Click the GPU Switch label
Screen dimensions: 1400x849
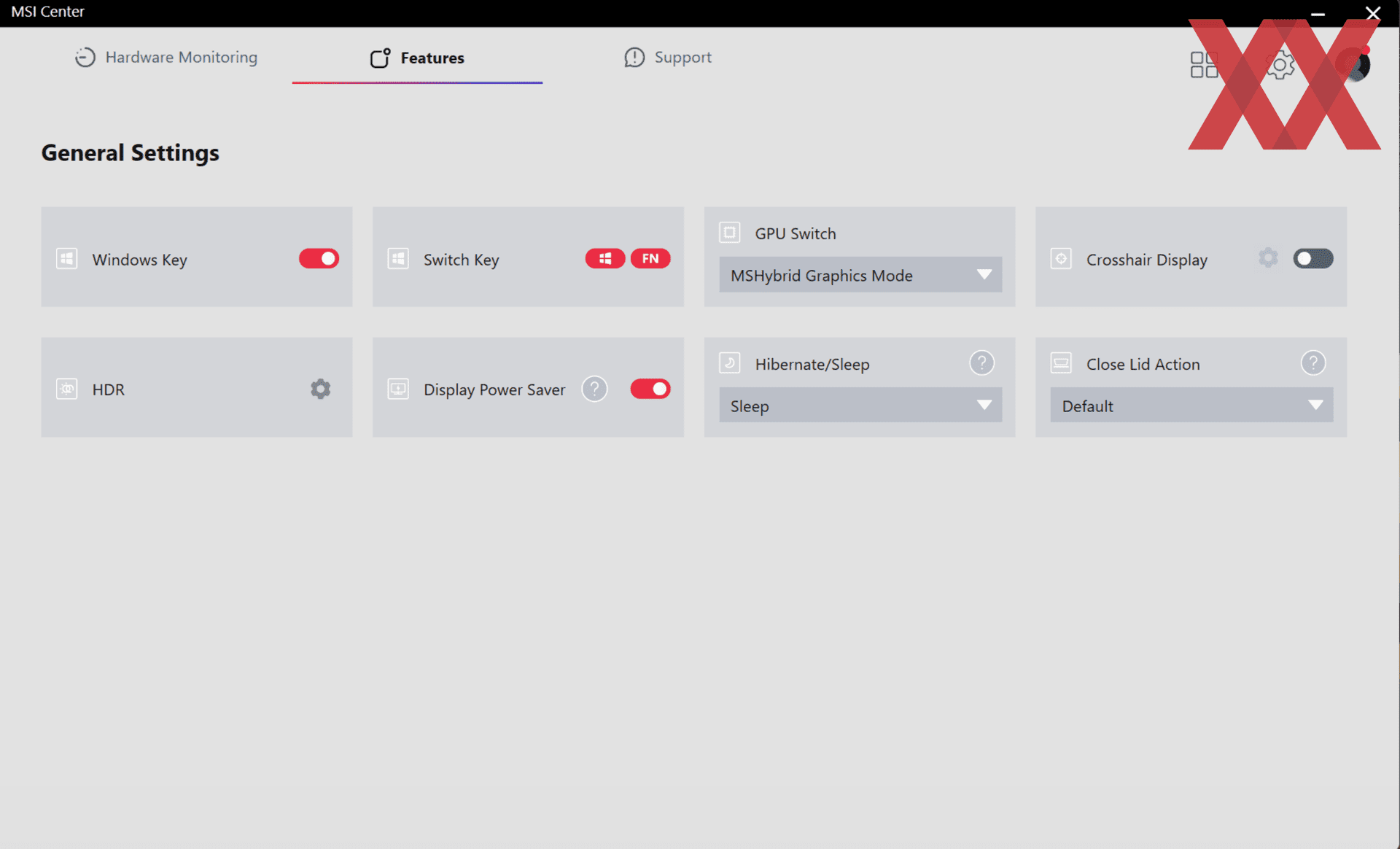point(795,233)
